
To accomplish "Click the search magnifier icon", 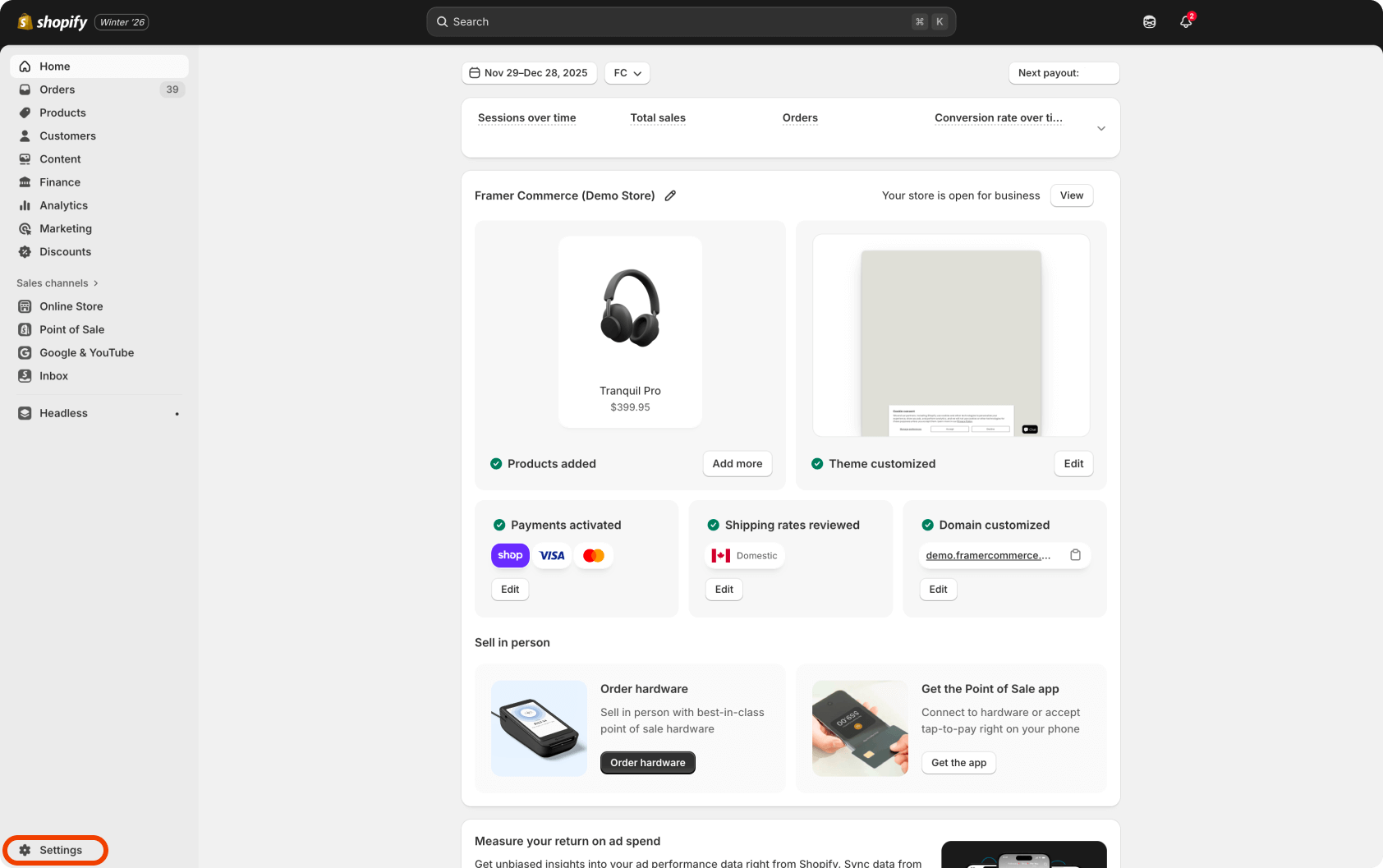I will pyautogui.click(x=442, y=22).
